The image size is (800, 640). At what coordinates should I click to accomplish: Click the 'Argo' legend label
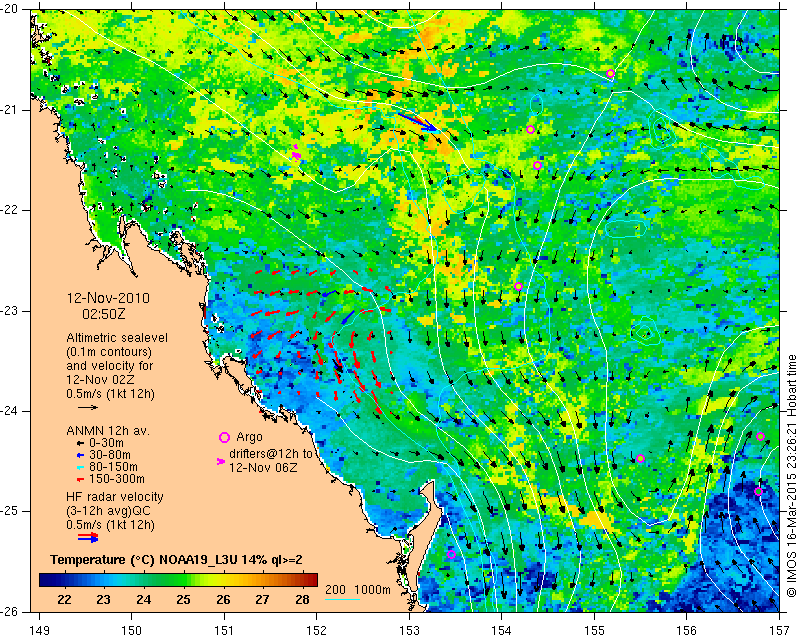(x=249, y=437)
